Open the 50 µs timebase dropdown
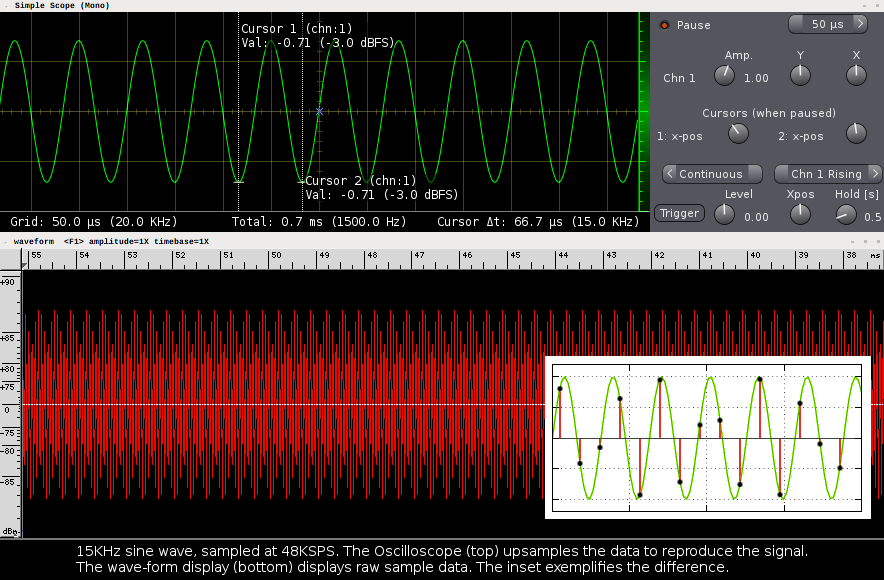The image size is (884, 580). point(827,24)
